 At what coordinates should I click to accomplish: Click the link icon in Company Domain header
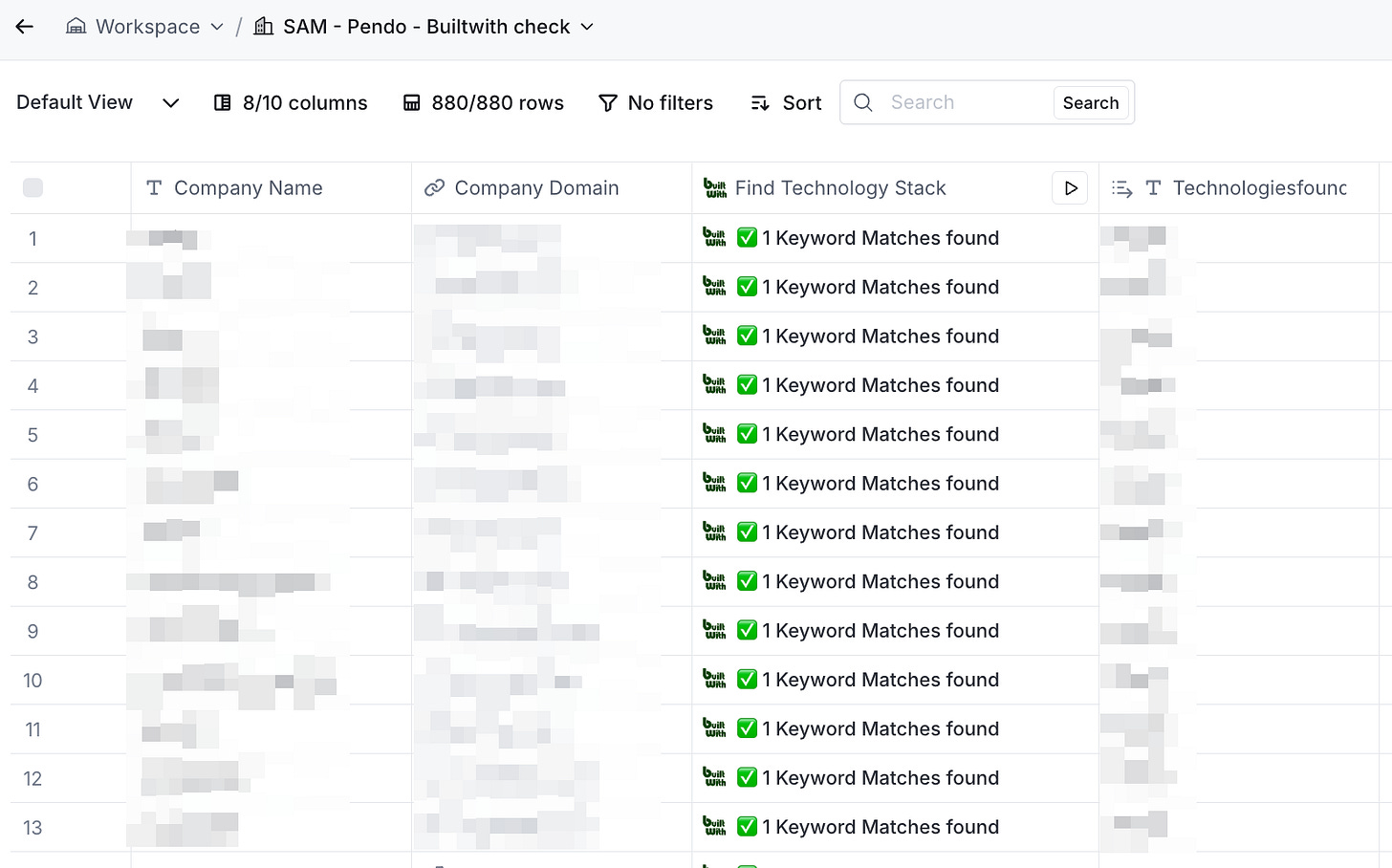tap(435, 187)
